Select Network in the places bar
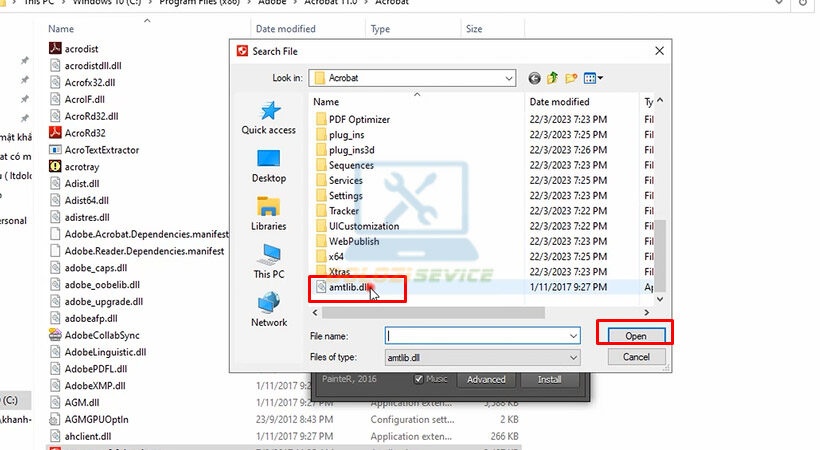 click(269, 310)
